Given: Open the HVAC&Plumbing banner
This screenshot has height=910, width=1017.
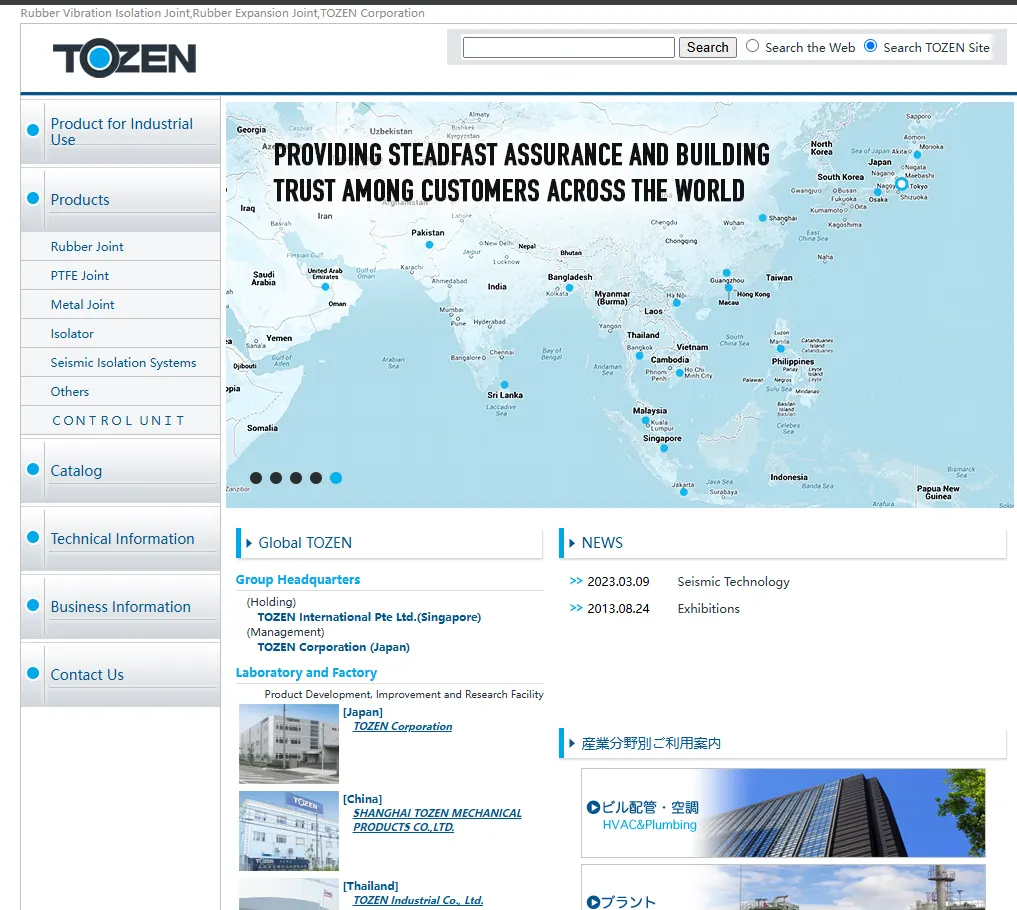Looking at the screenshot, I should point(783,813).
